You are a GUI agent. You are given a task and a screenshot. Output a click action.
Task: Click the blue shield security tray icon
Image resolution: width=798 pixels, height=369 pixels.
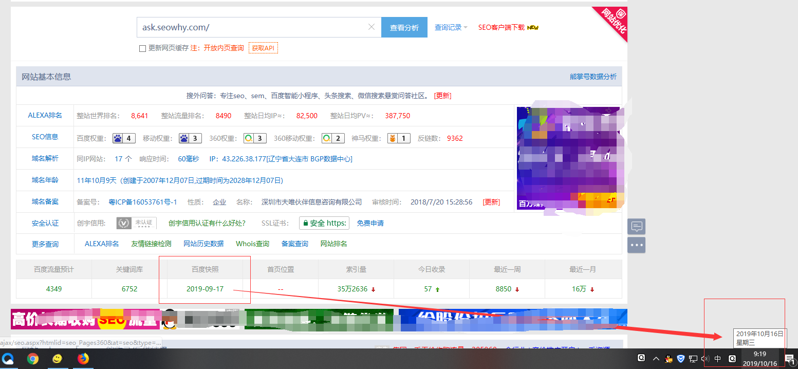(680, 359)
